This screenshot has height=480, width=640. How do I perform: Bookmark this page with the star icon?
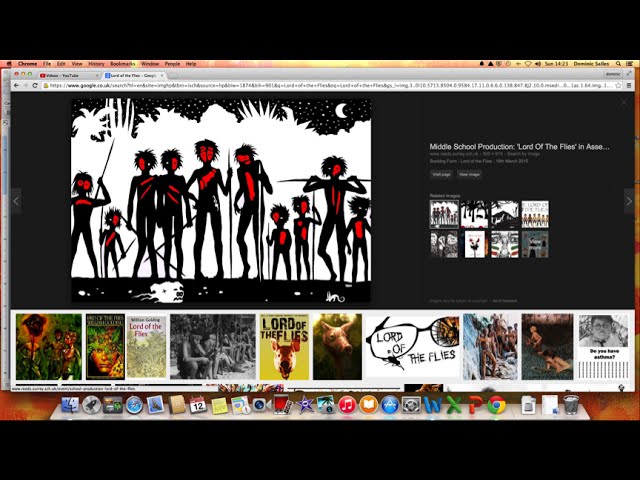click(618, 85)
